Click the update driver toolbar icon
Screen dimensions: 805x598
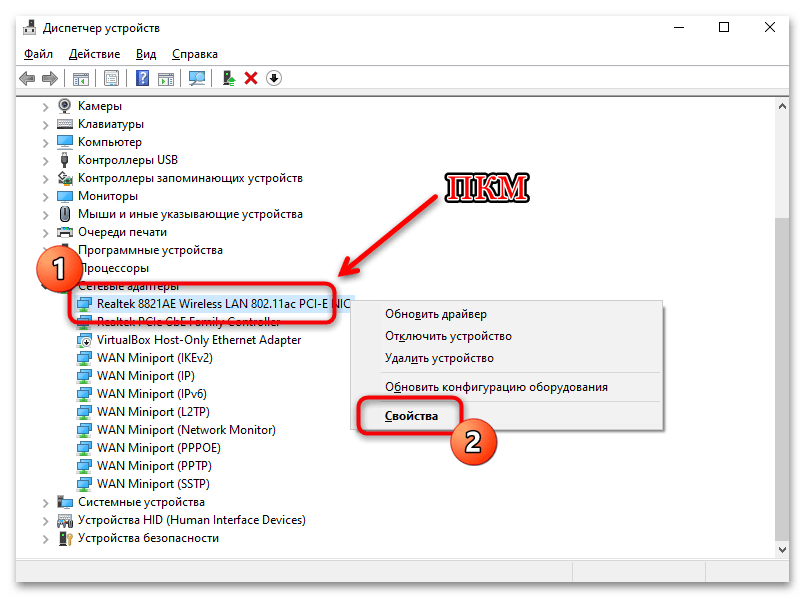click(229, 78)
